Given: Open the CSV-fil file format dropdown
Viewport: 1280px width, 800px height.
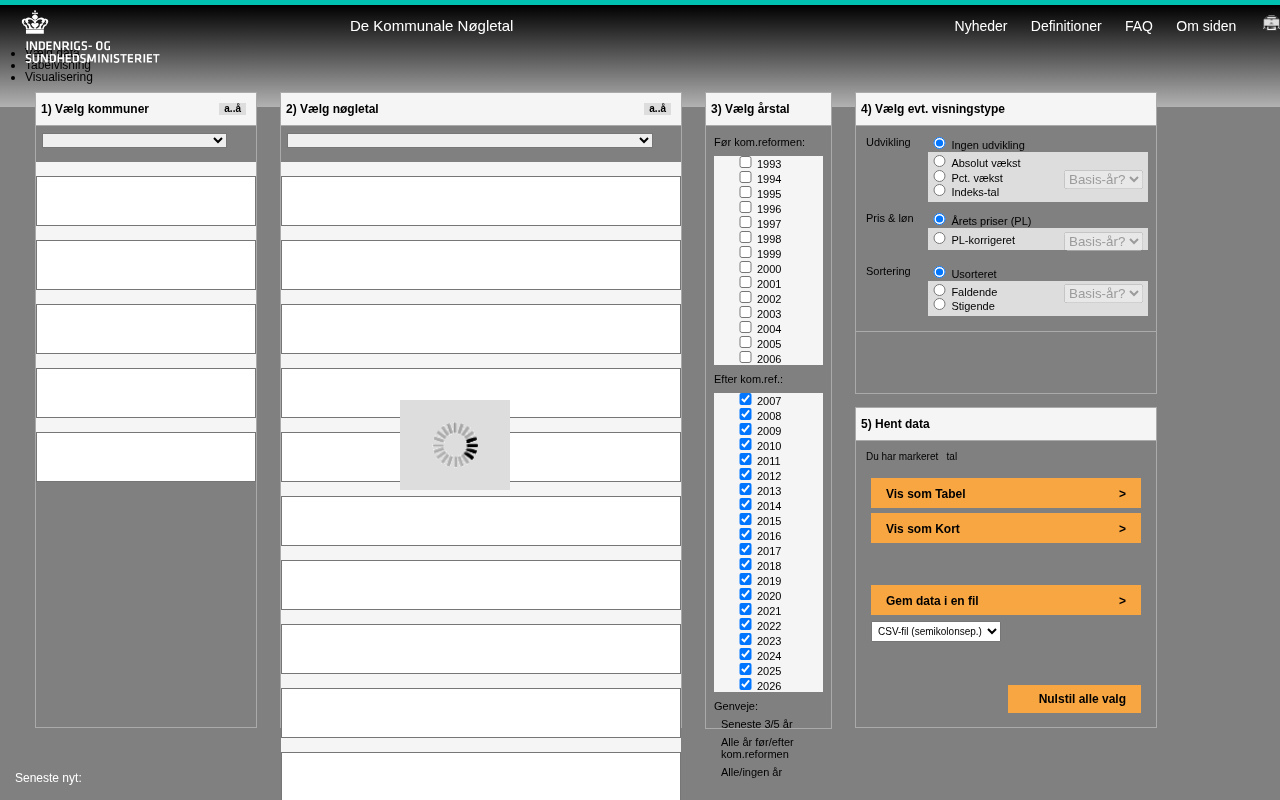Looking at the screenshot, I should pos(935,632).
